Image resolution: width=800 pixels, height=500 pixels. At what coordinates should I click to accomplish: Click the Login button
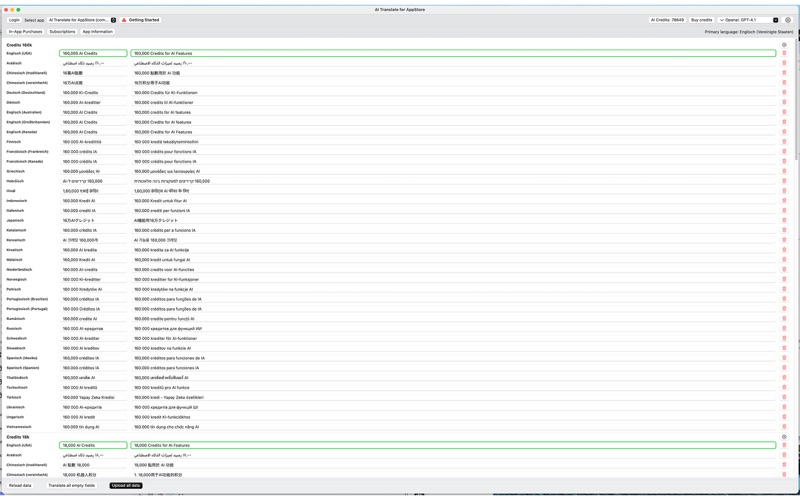tap(14, 20)
